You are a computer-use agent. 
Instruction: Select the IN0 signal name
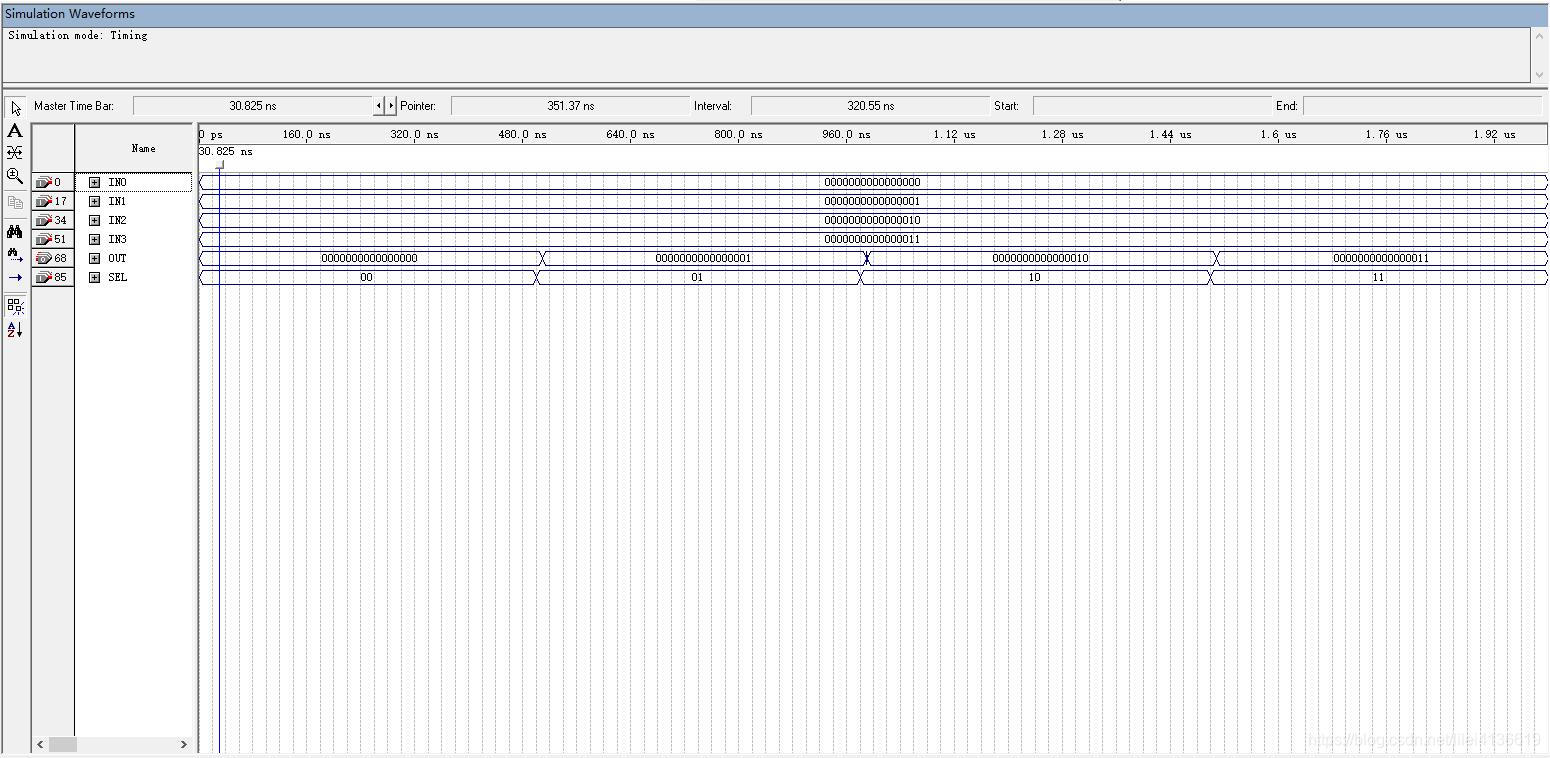tap(117, 182)
